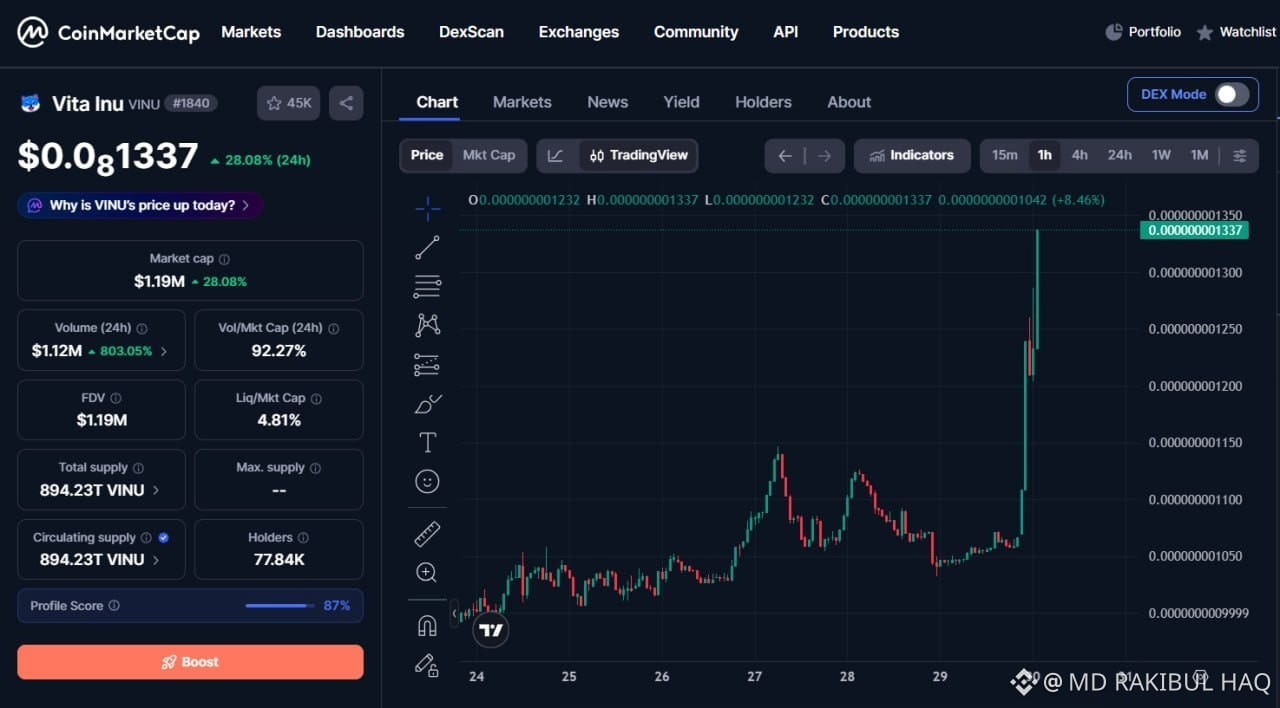Open the Dashboards menu

[360, 32]
